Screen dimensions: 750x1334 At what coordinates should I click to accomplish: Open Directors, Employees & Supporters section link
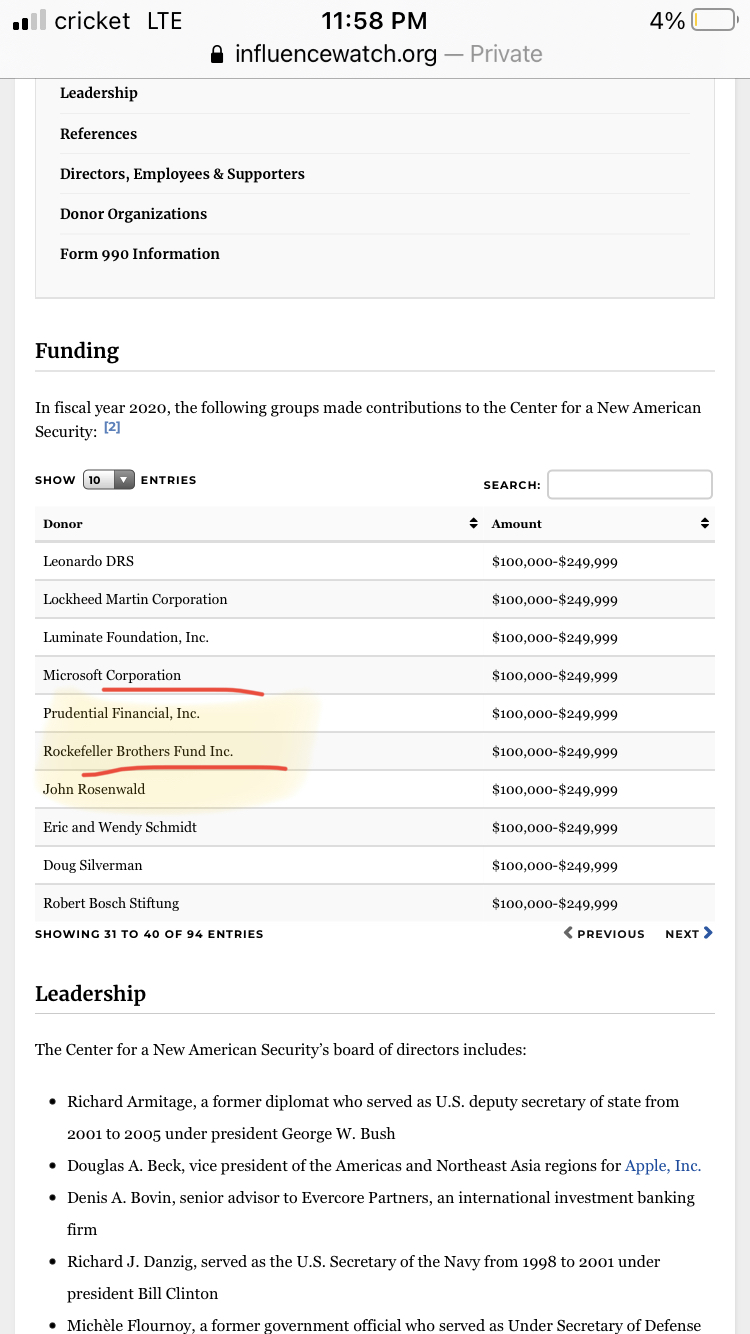[182, 174]
